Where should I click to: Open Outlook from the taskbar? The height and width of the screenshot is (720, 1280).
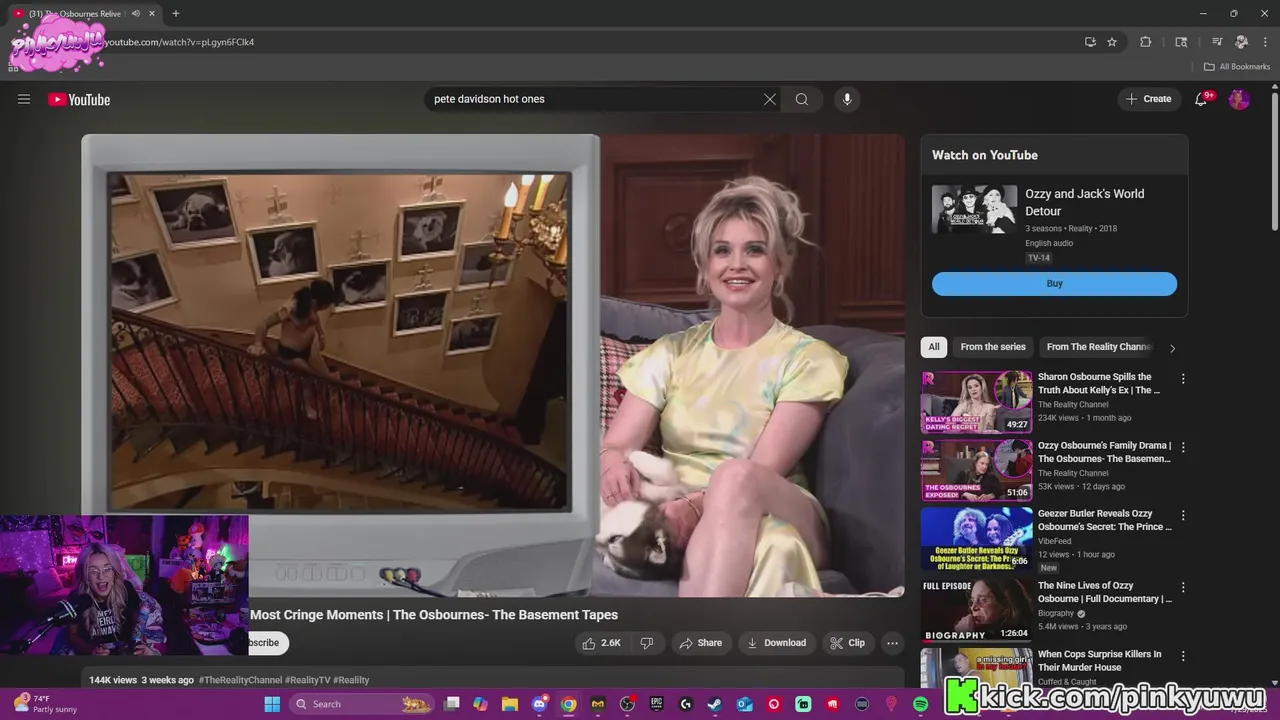[x=744, y=704]
